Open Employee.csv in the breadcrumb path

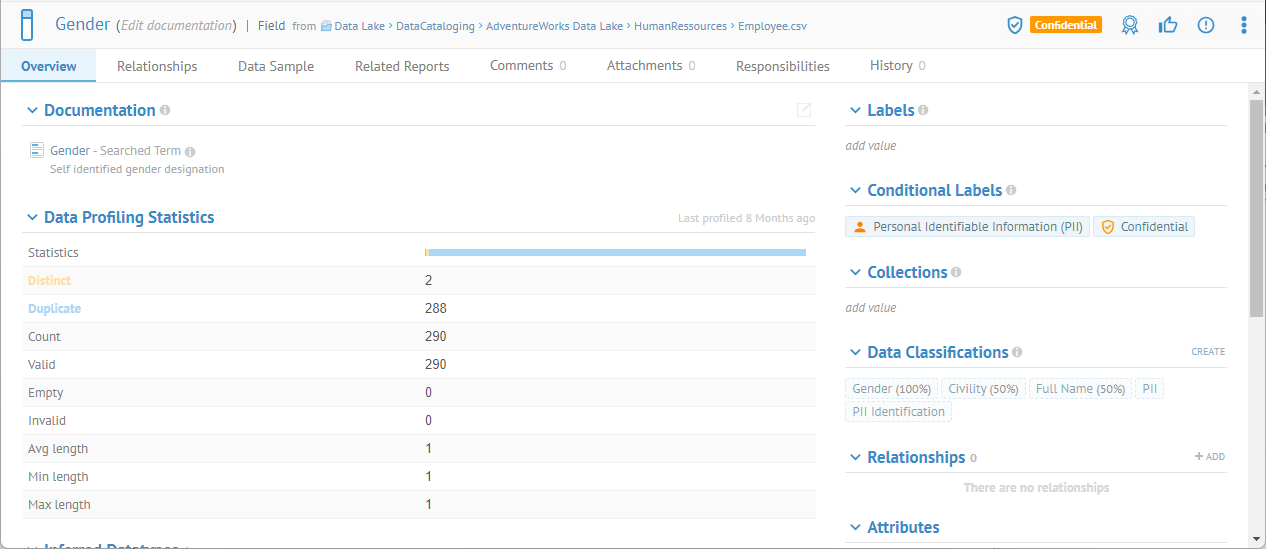point(772,26)
